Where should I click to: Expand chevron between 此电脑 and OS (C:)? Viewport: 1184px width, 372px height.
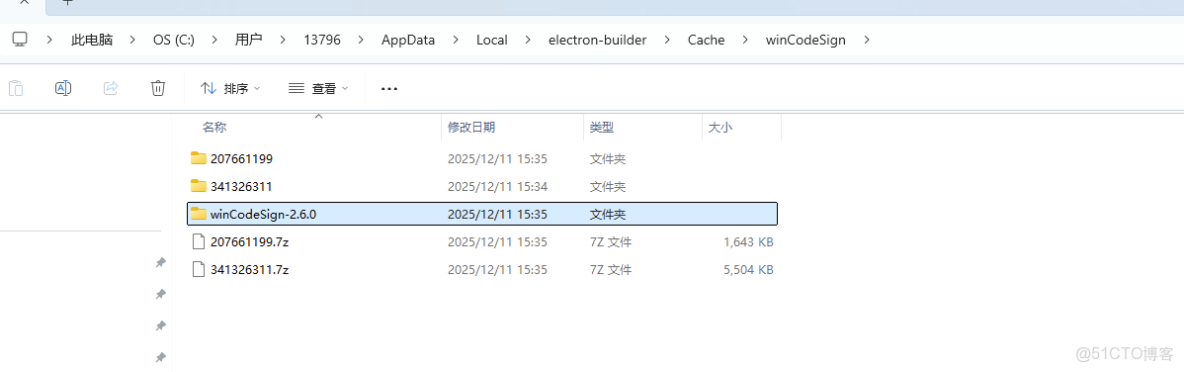tap(134, 40)
